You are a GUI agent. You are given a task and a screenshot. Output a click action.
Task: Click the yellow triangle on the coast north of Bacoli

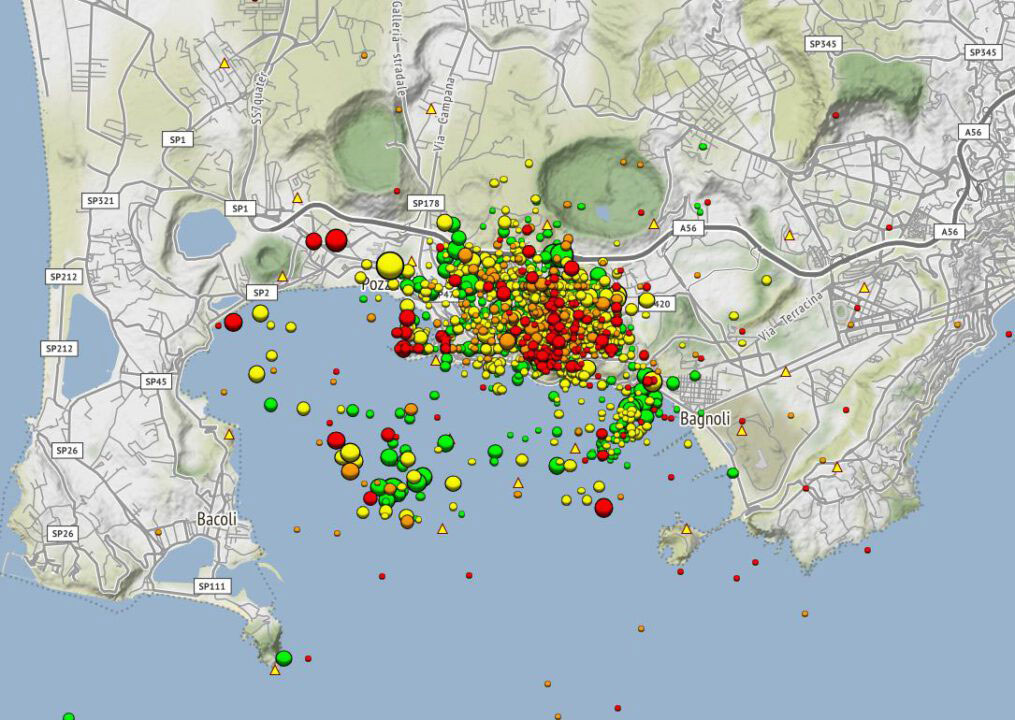(x=229, y=434)
